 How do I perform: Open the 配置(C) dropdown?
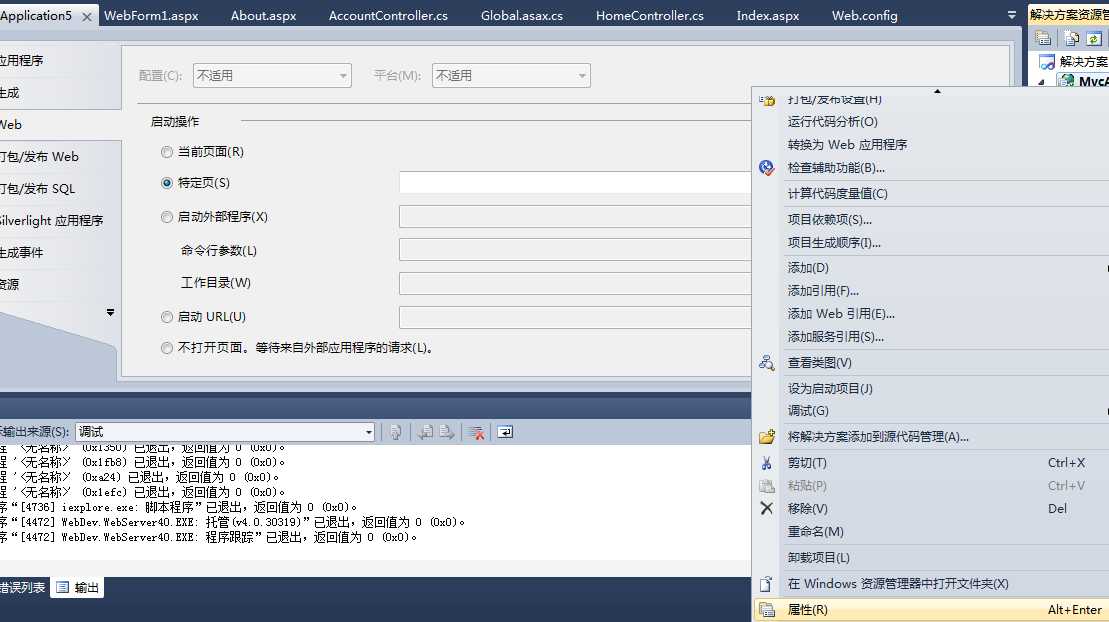pyautogui.click(x=272, y=76)
